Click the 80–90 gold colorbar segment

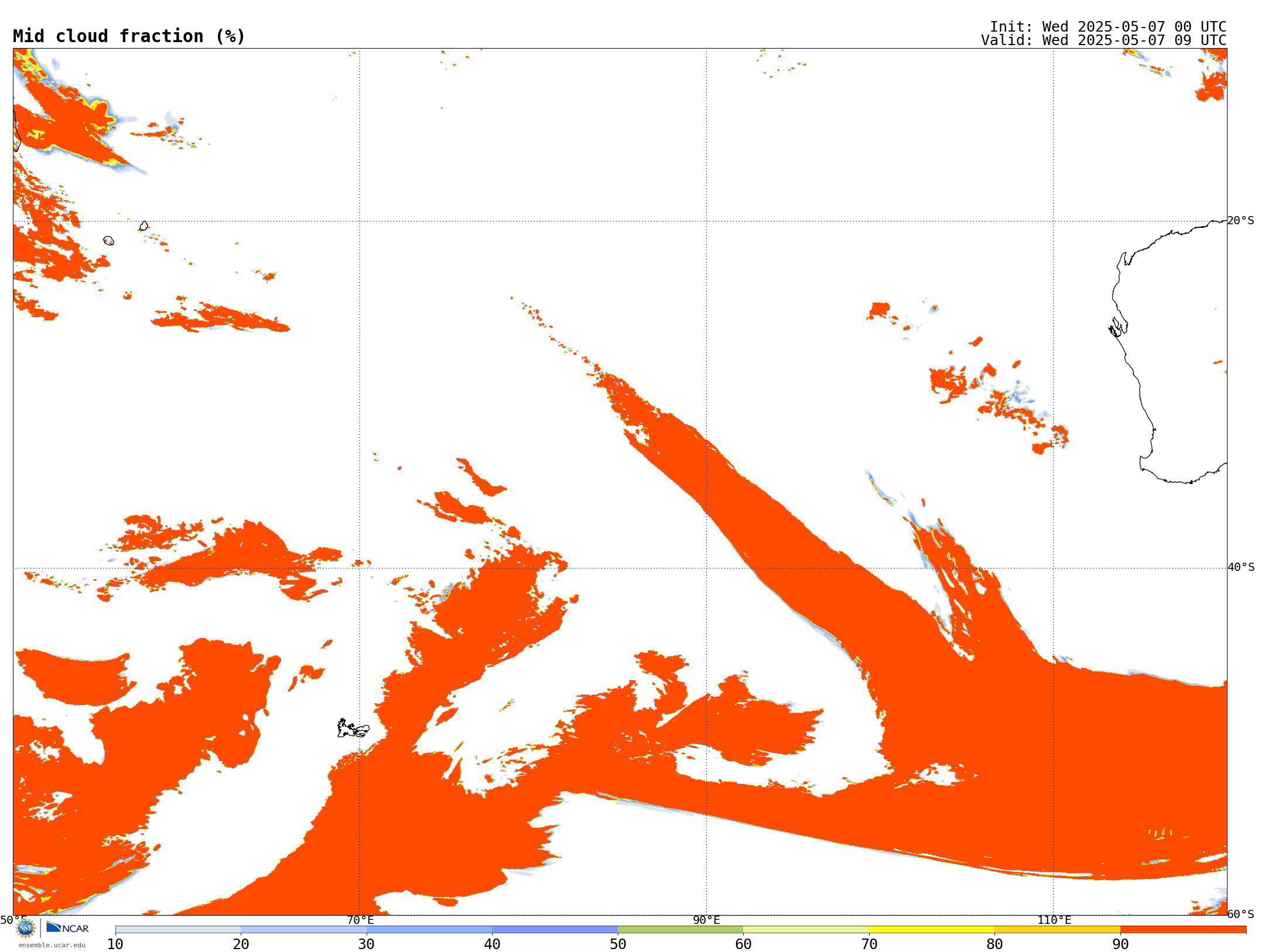[x=1058, y=930]
